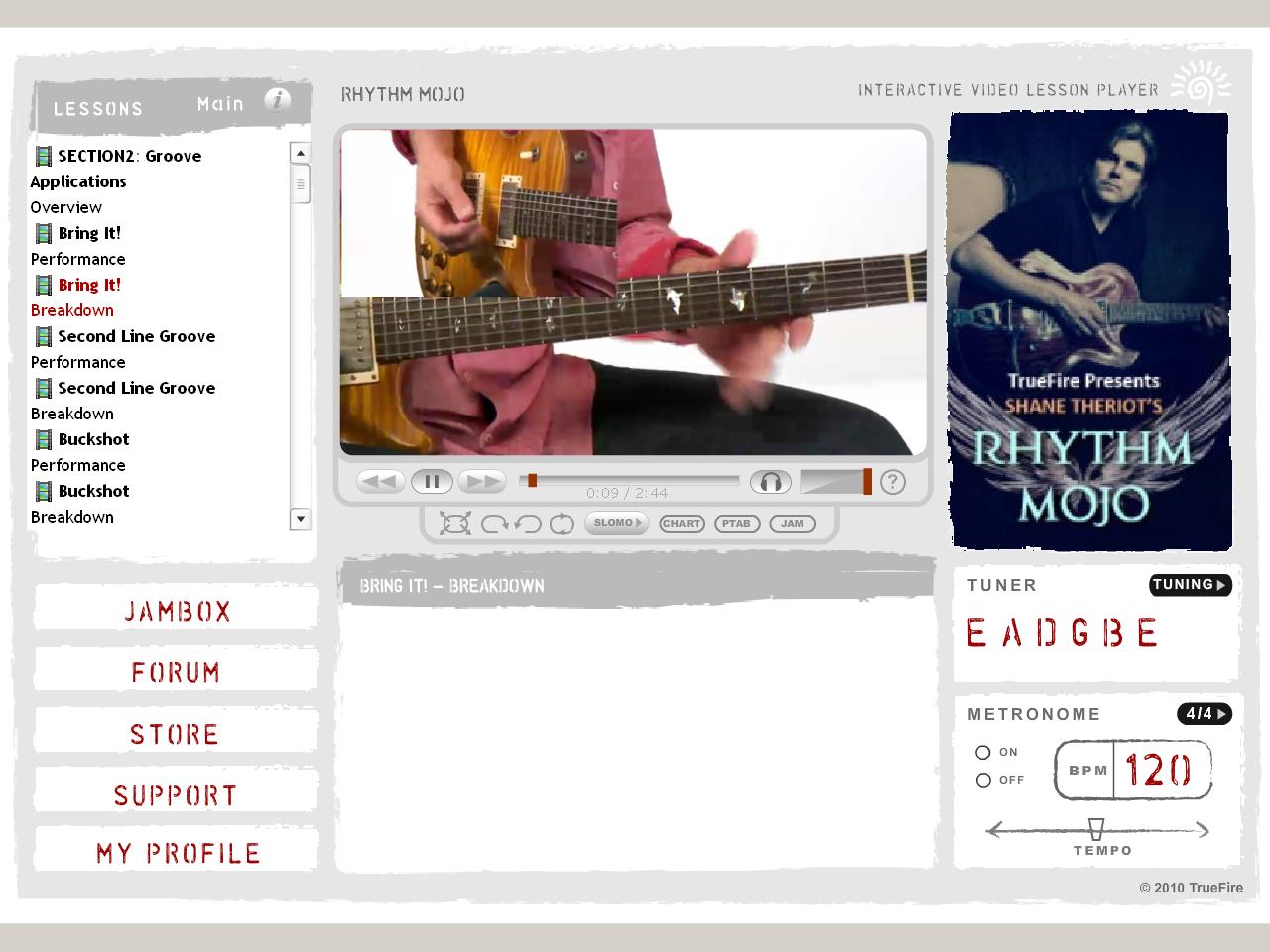This screenshot has width=1270, height=952.
Task: Click film icon beside red Bring It!
Action: pos(44,285)
